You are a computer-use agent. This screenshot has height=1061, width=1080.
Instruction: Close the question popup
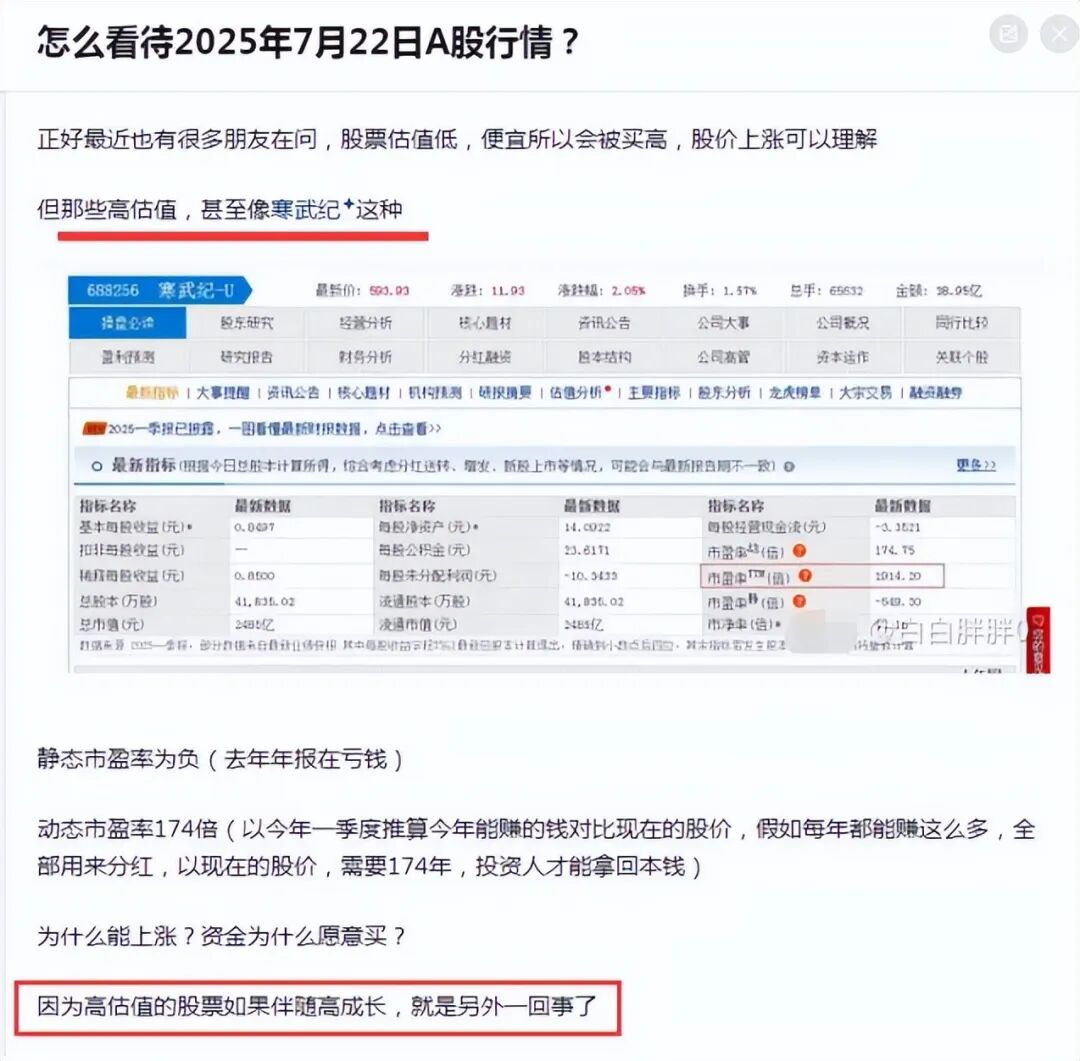click(x=1059, y=33)
